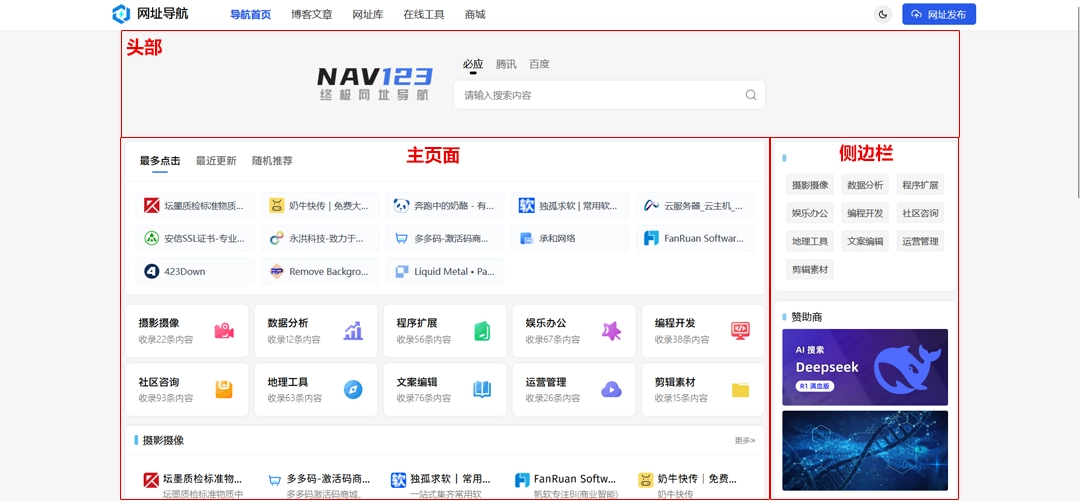Image resolution: width=1080 pixels, height=501 pixels.
Task: Open the 运营管理 cloud category card
Action: 574,389
